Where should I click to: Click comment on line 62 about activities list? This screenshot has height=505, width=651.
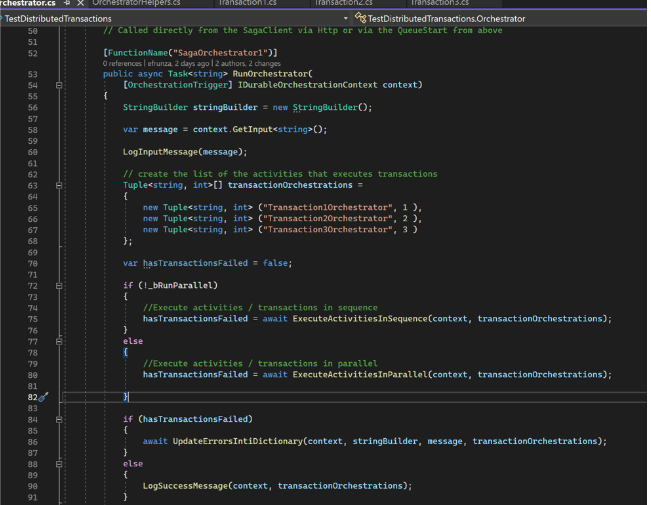280,174
